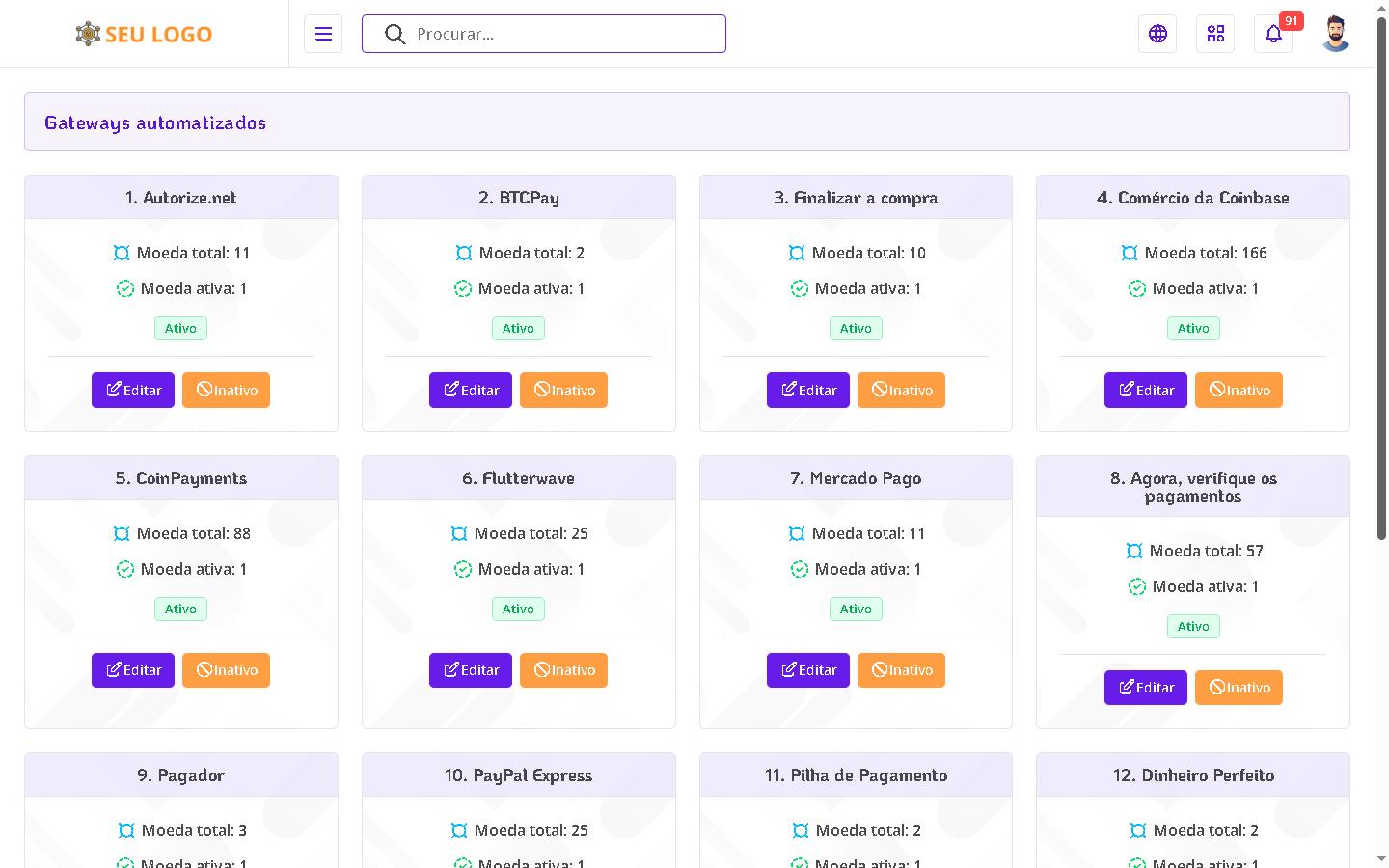
Task: Click the hamburger menu icon
Action: (323, 34)
